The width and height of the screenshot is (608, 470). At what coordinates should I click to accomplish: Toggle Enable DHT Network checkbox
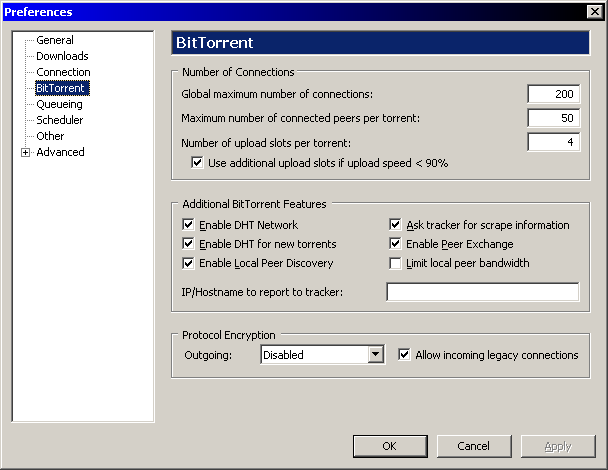point(188,225)
